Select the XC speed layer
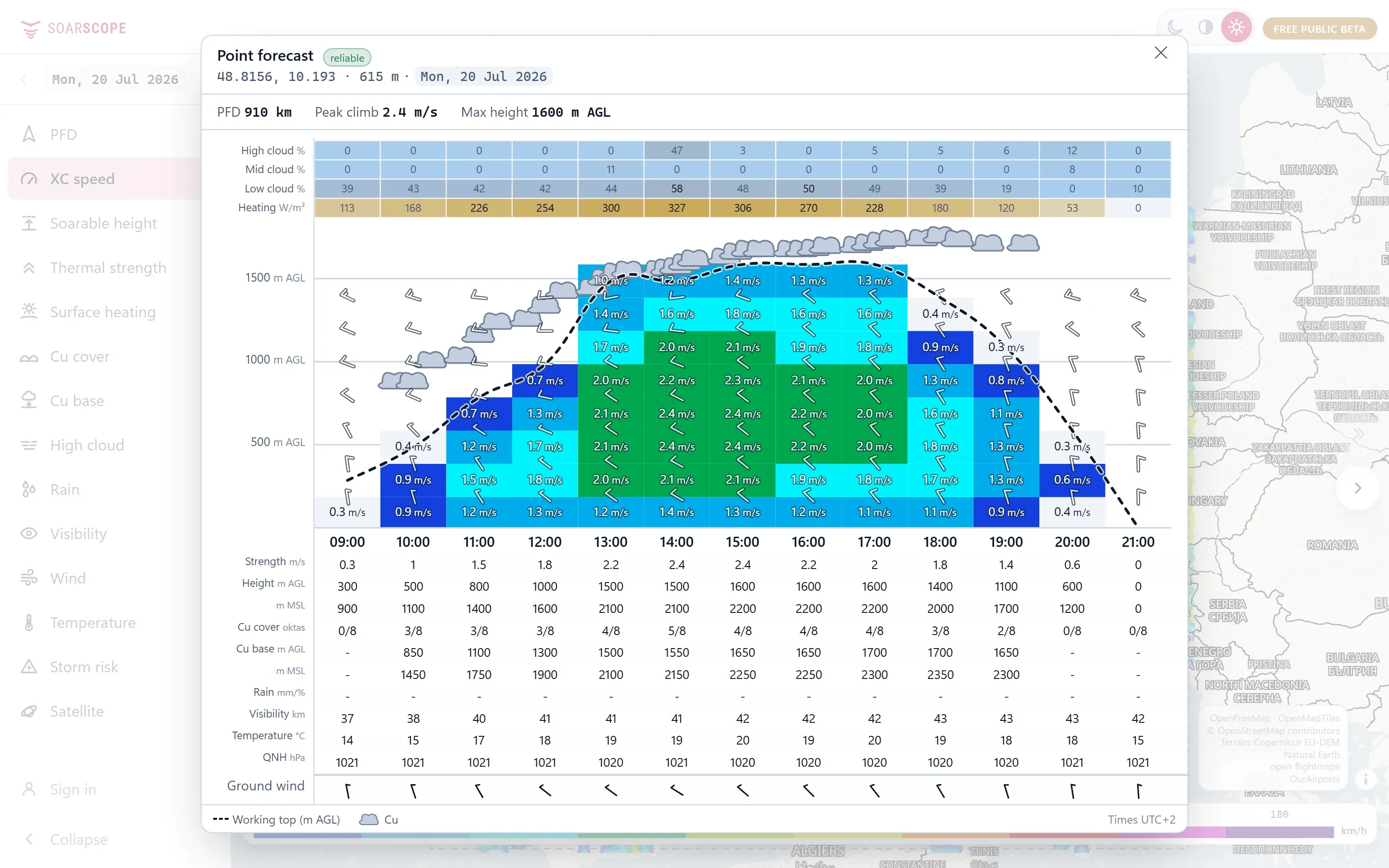 [103, 178]
